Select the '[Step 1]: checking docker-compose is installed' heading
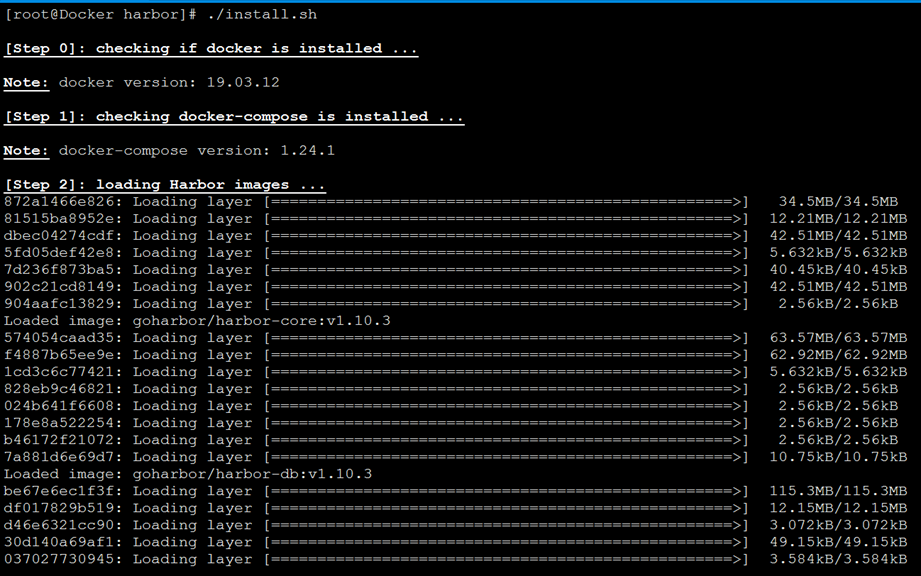This screenshot has width=921, height=576. 234,117
